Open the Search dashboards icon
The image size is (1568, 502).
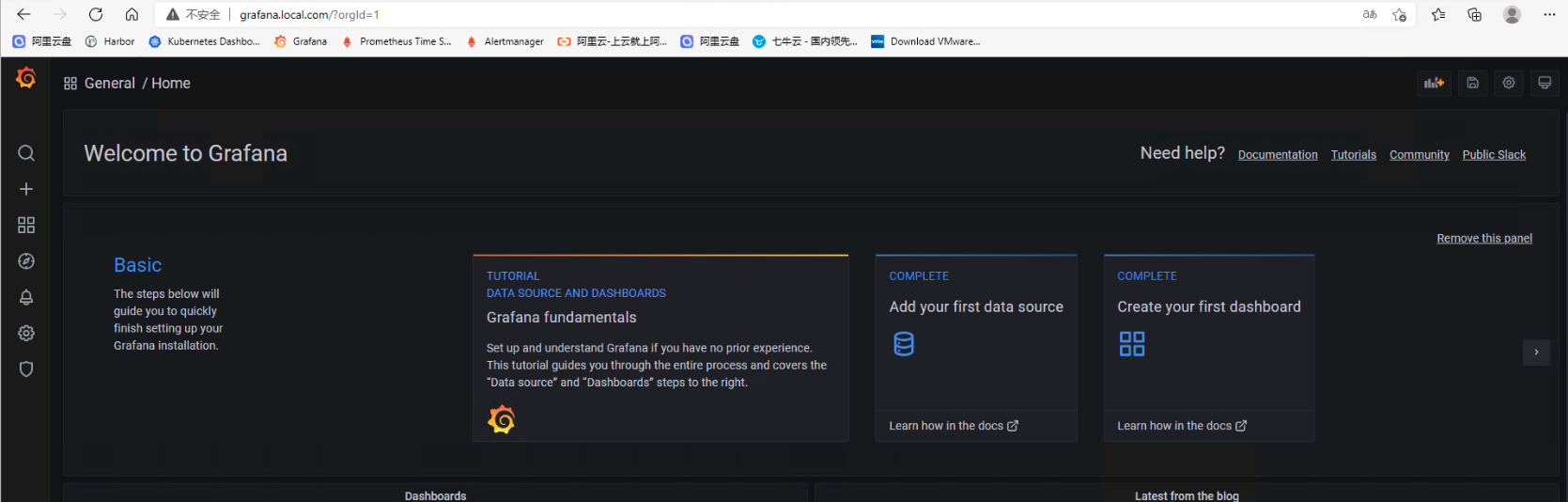[26, 153]
